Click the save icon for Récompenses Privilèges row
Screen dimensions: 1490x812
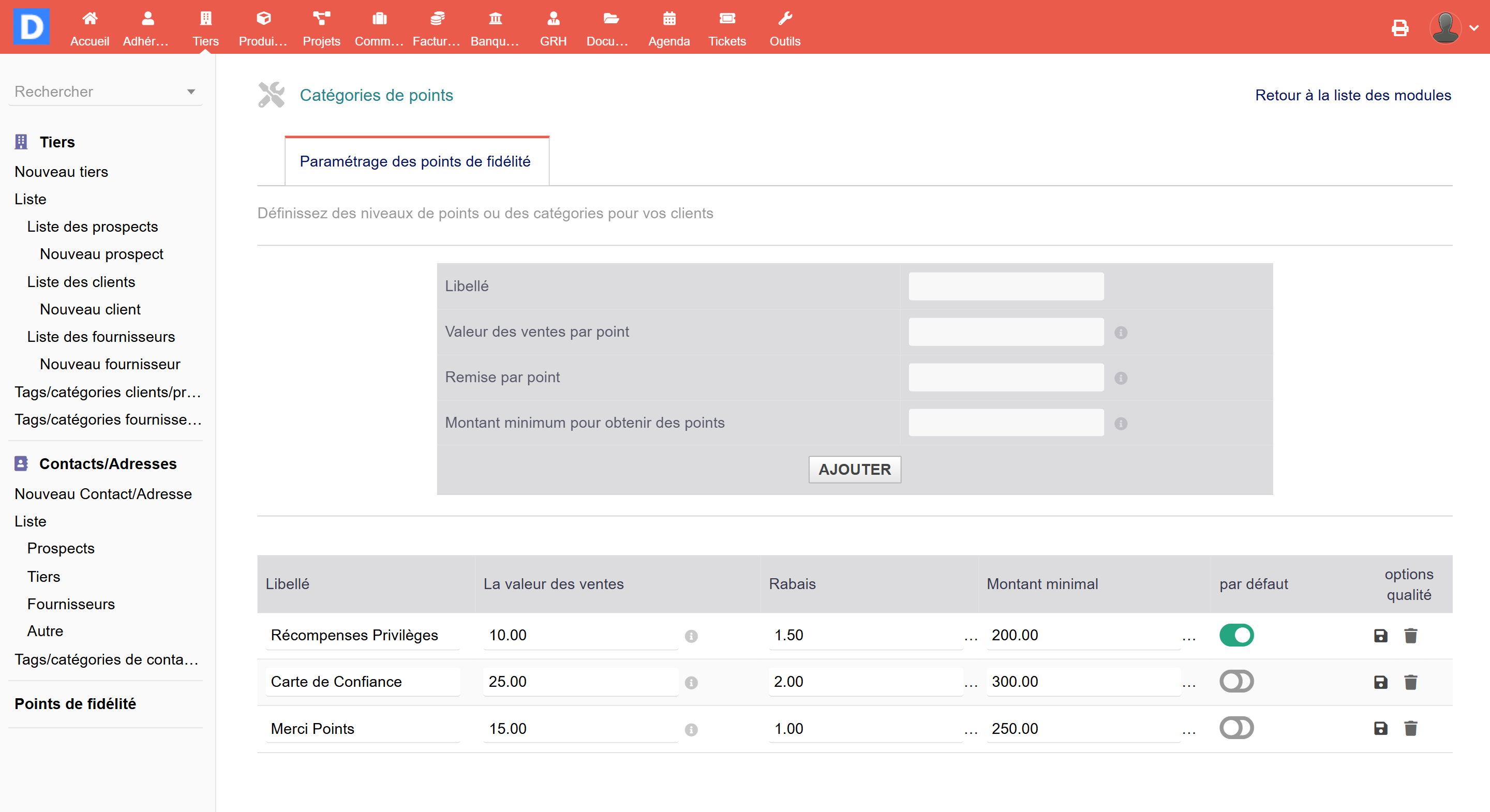coord(1380,636)
